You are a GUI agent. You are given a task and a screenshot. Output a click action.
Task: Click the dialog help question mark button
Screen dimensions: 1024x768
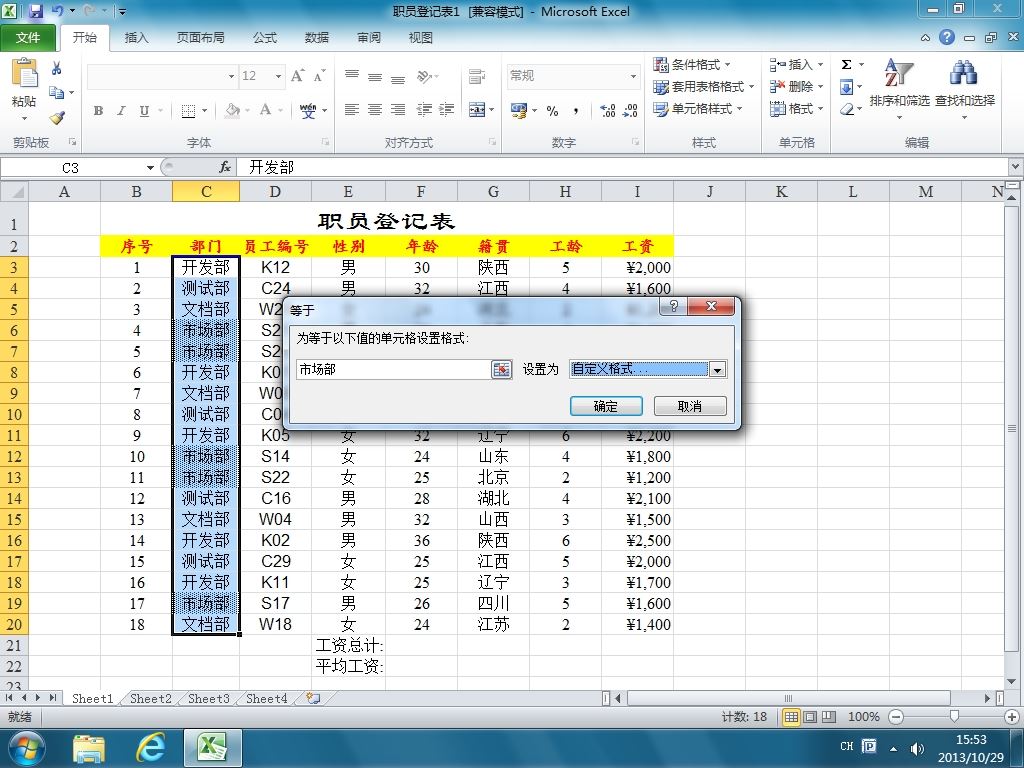coord(673,306)
